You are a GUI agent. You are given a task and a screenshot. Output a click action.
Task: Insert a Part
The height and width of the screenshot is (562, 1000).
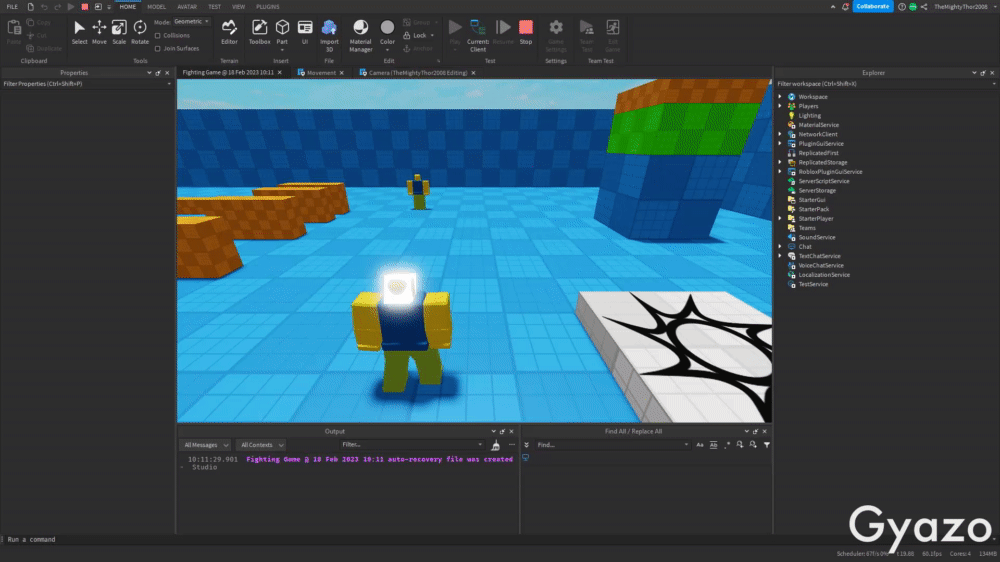[x=282, y=32]
